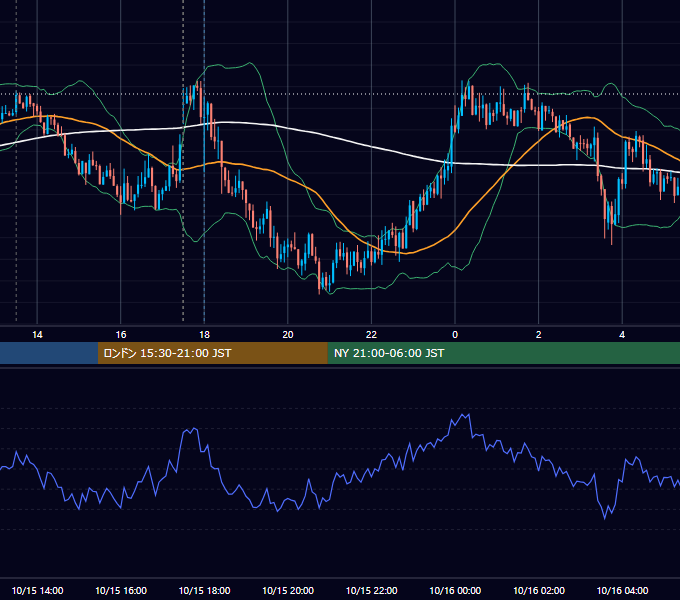
Task: Click the 10/16 04:00 time label
Action: click(x=622, y=590)
